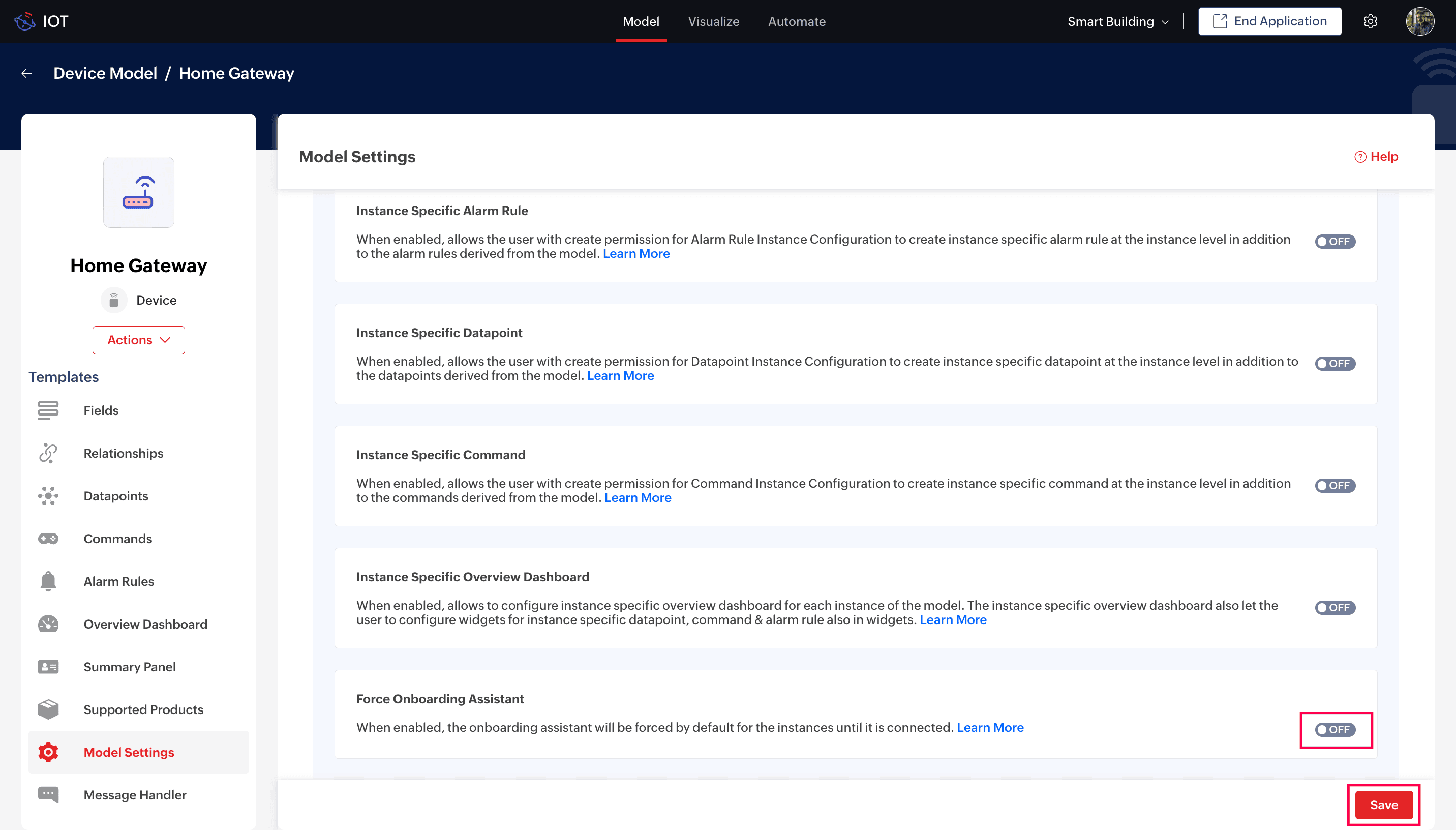Click the Save button
This screenshot has height=830, width=1456.
1383,805
